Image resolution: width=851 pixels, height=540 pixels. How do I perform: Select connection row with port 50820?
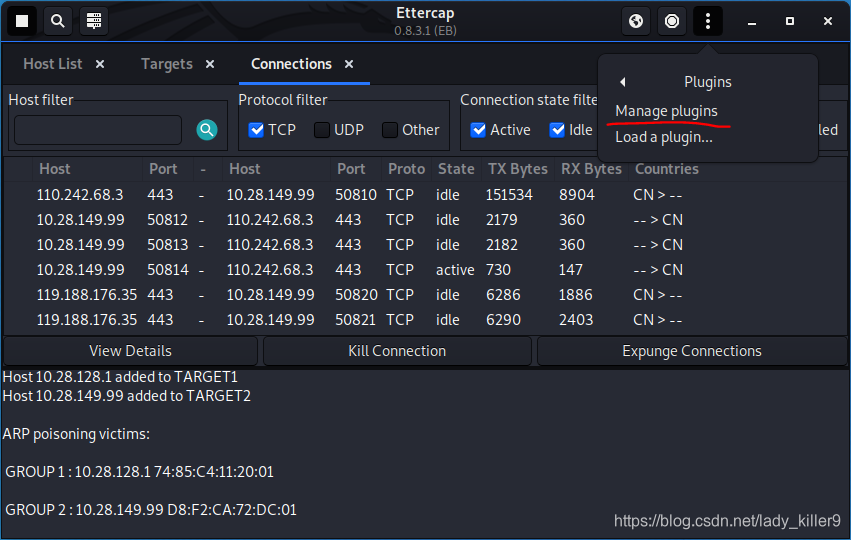[425, 295]
